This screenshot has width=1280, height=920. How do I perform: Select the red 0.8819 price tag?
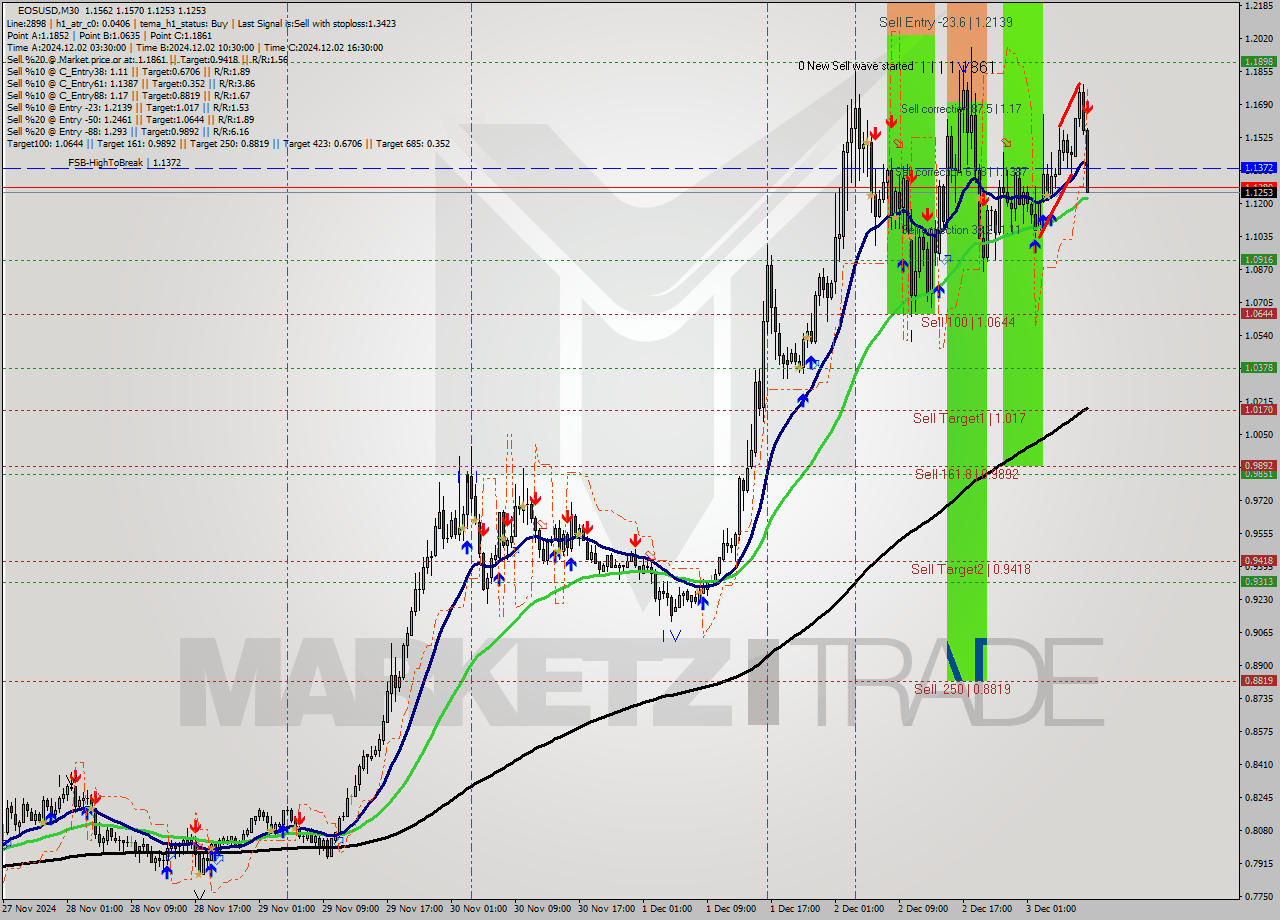point(1258,681)
